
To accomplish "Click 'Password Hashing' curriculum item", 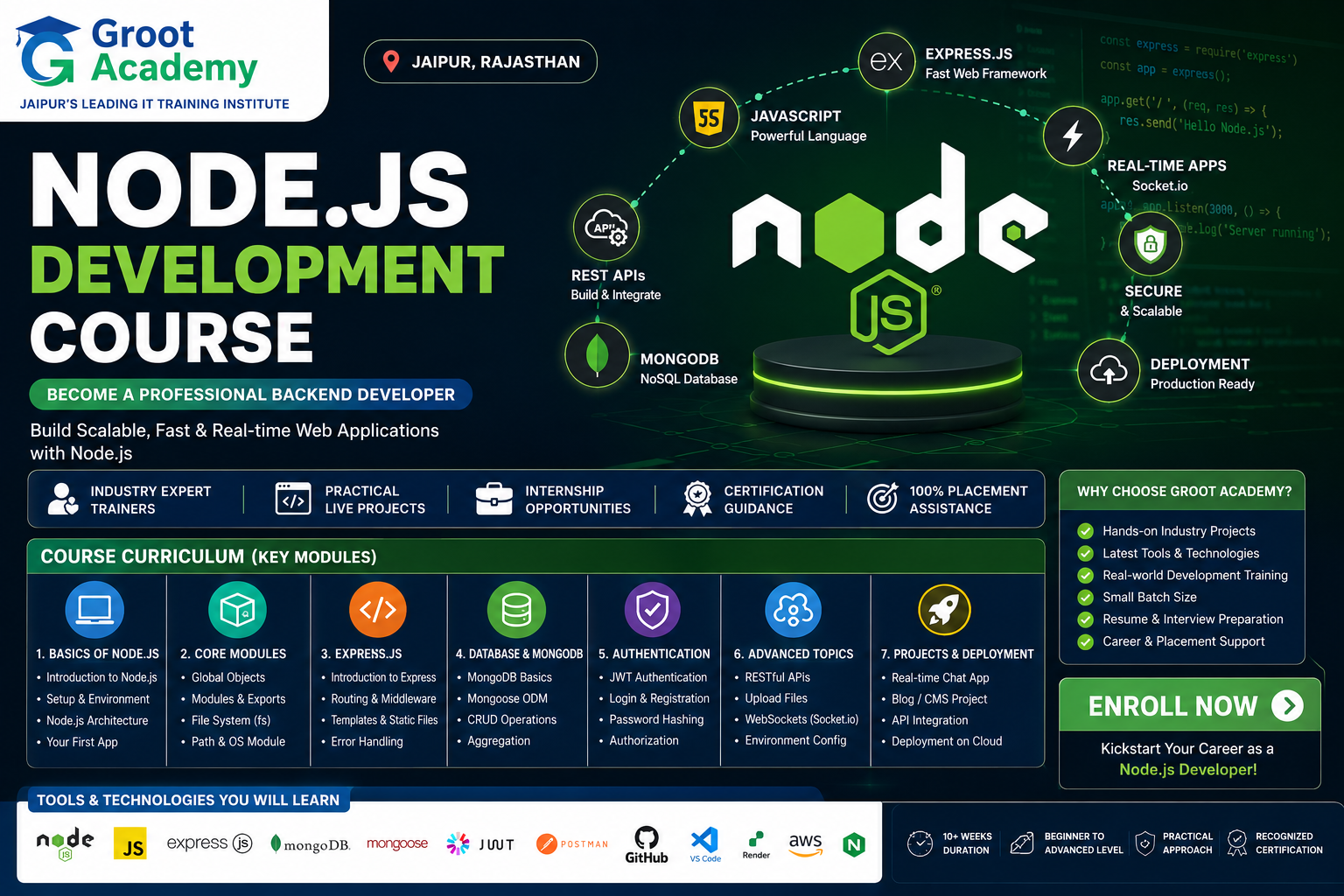I will 656,719.
